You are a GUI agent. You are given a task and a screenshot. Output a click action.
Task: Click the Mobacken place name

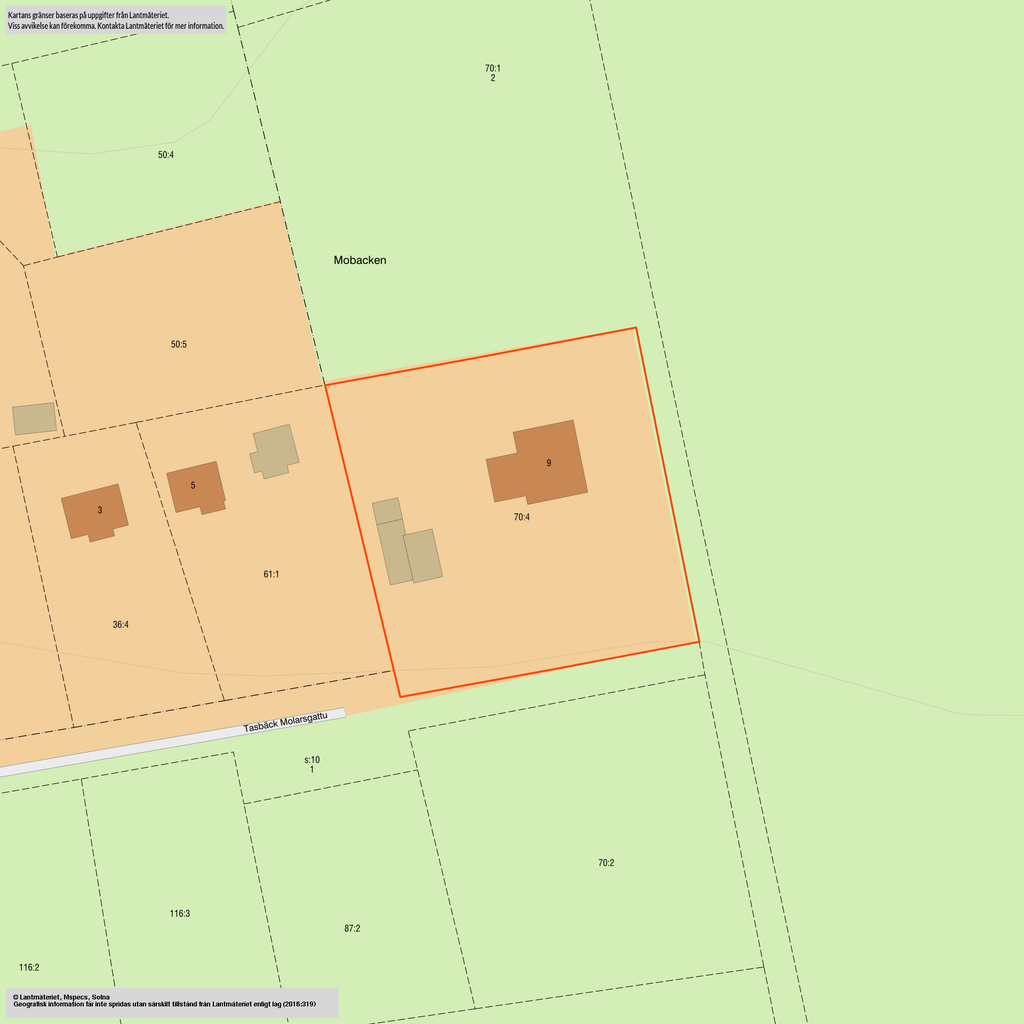(x=360, y=260)
